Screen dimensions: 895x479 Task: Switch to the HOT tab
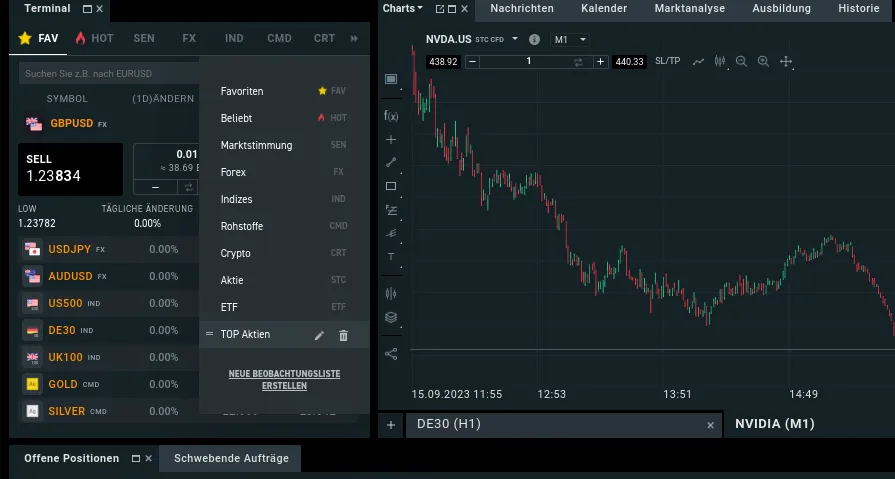coord(95,38)
